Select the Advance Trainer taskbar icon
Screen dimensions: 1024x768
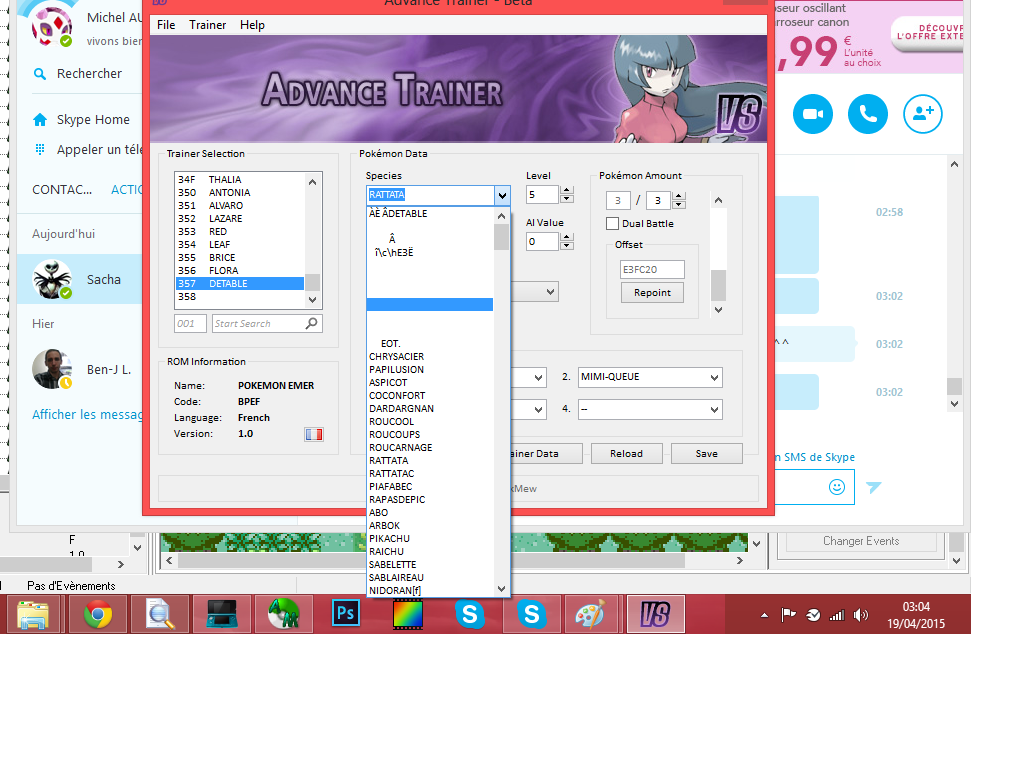click(656, 615)
